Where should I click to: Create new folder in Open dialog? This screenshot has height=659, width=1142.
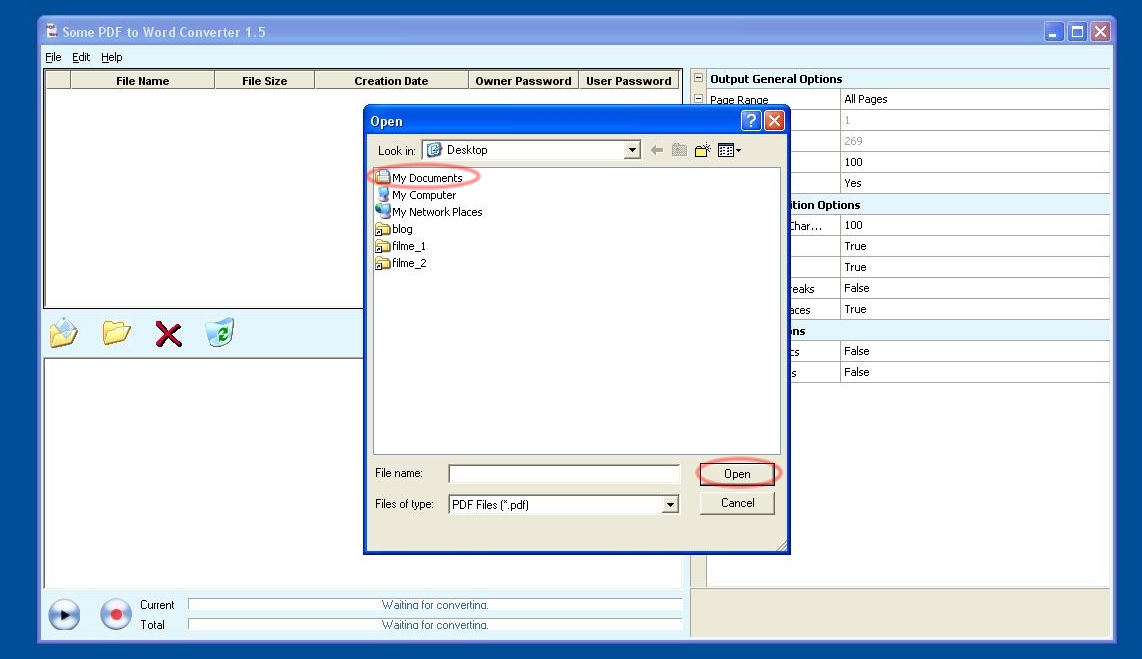tap(703, 150)
